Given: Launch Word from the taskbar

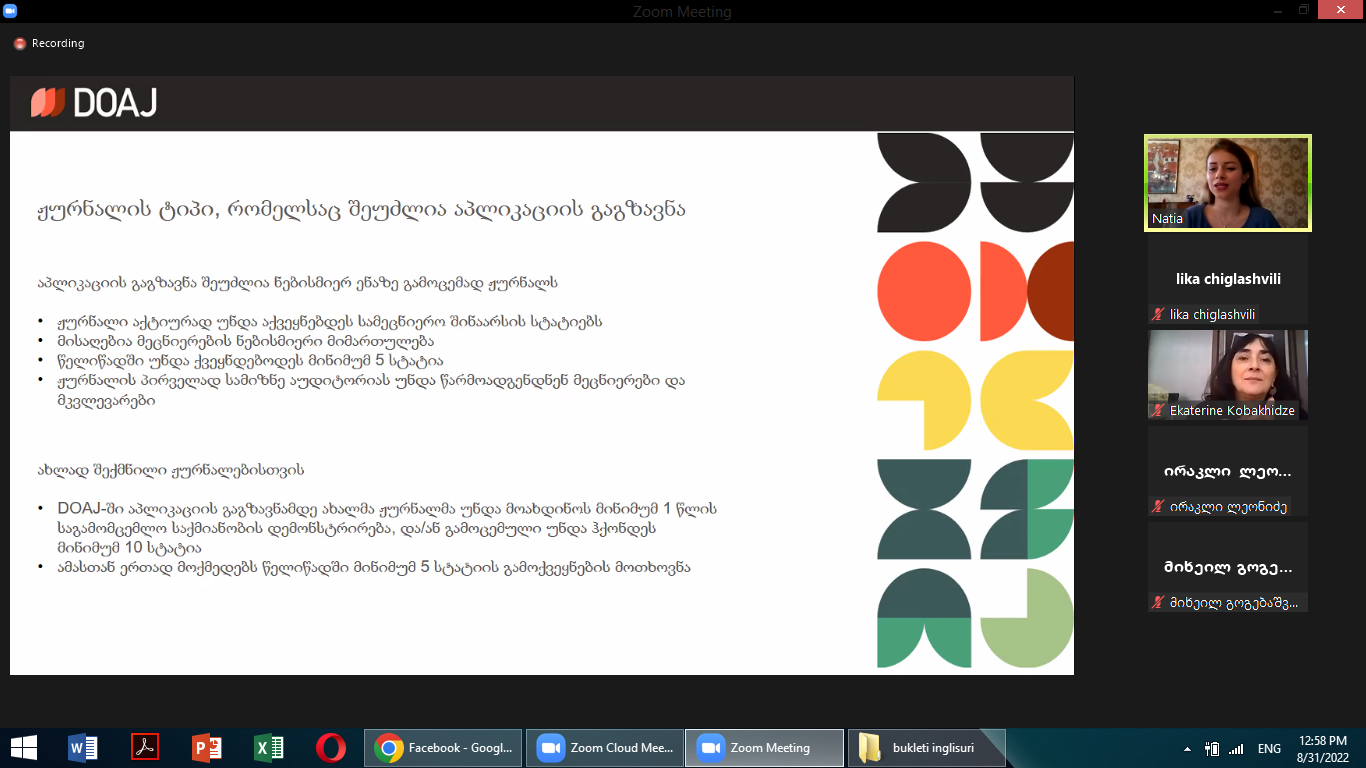Looking at the screenshot, I should [x=83, y=747].
